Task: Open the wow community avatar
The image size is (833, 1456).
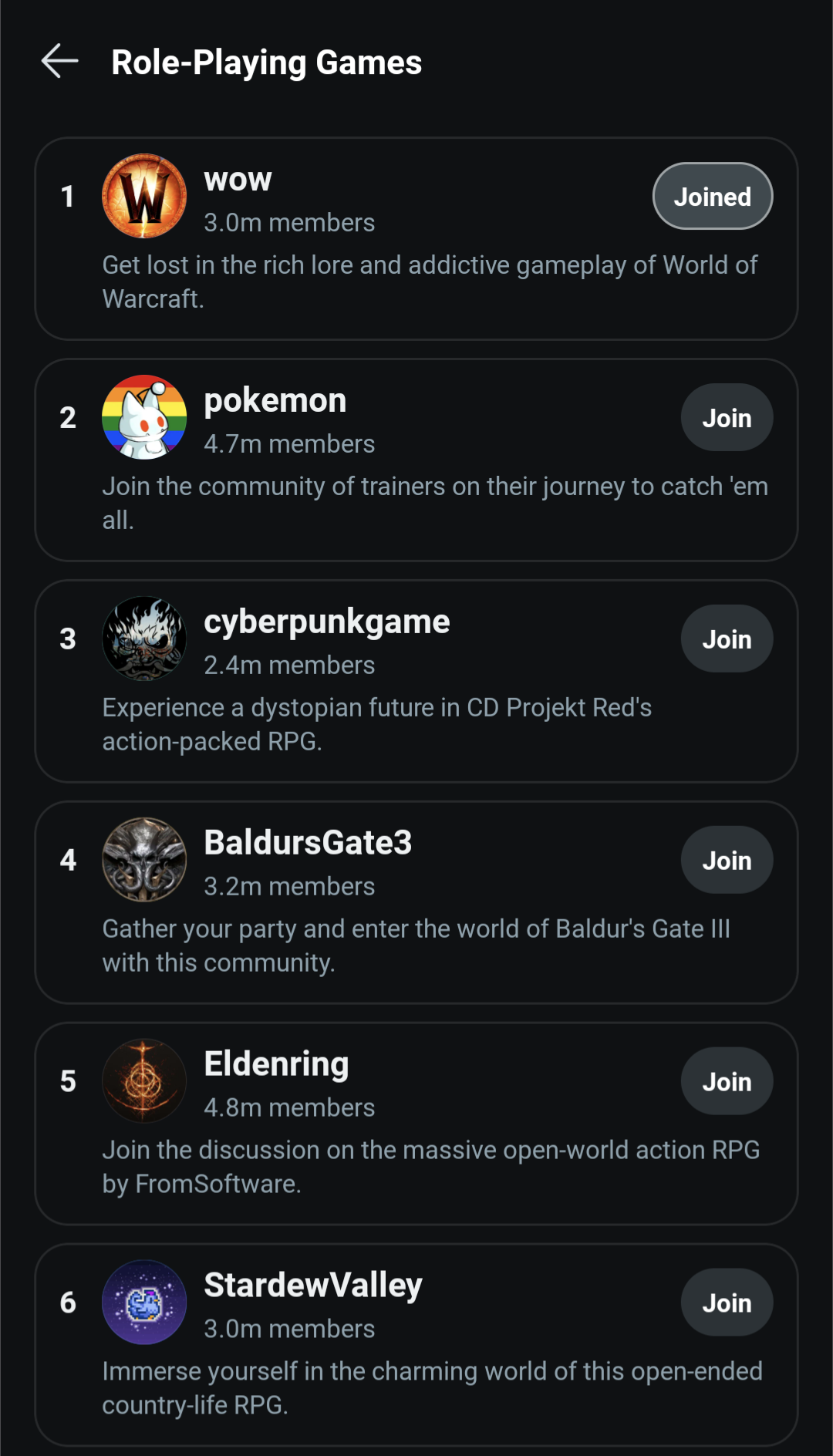Action: click(144, 196)
